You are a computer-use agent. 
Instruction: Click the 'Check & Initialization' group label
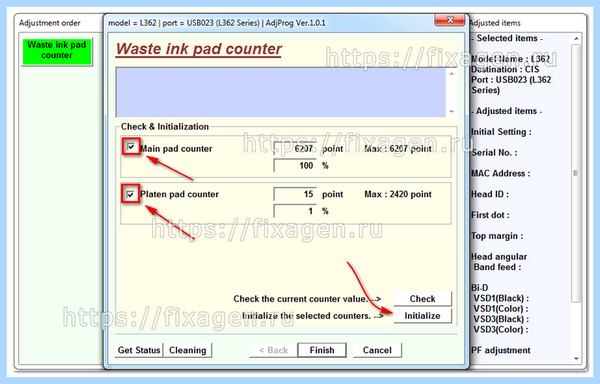coord(165,127)
